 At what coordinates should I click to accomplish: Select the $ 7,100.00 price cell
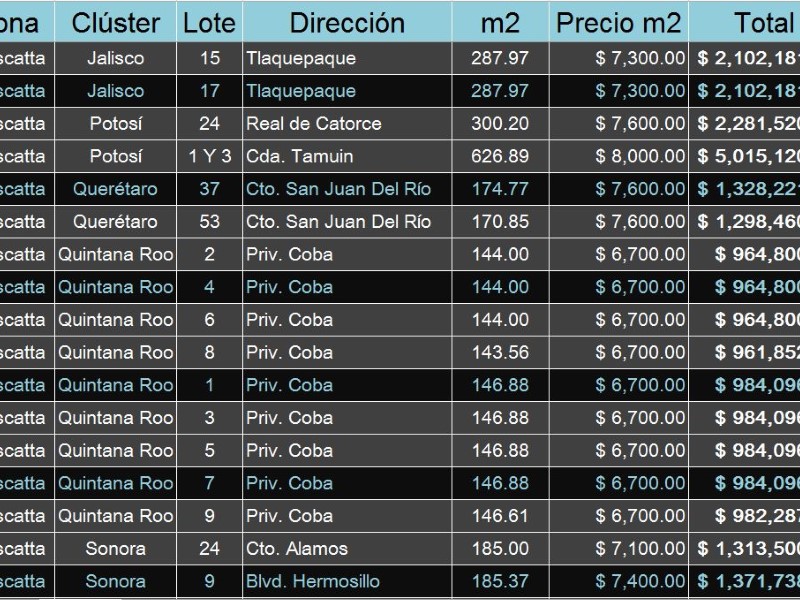pos(619,548)
